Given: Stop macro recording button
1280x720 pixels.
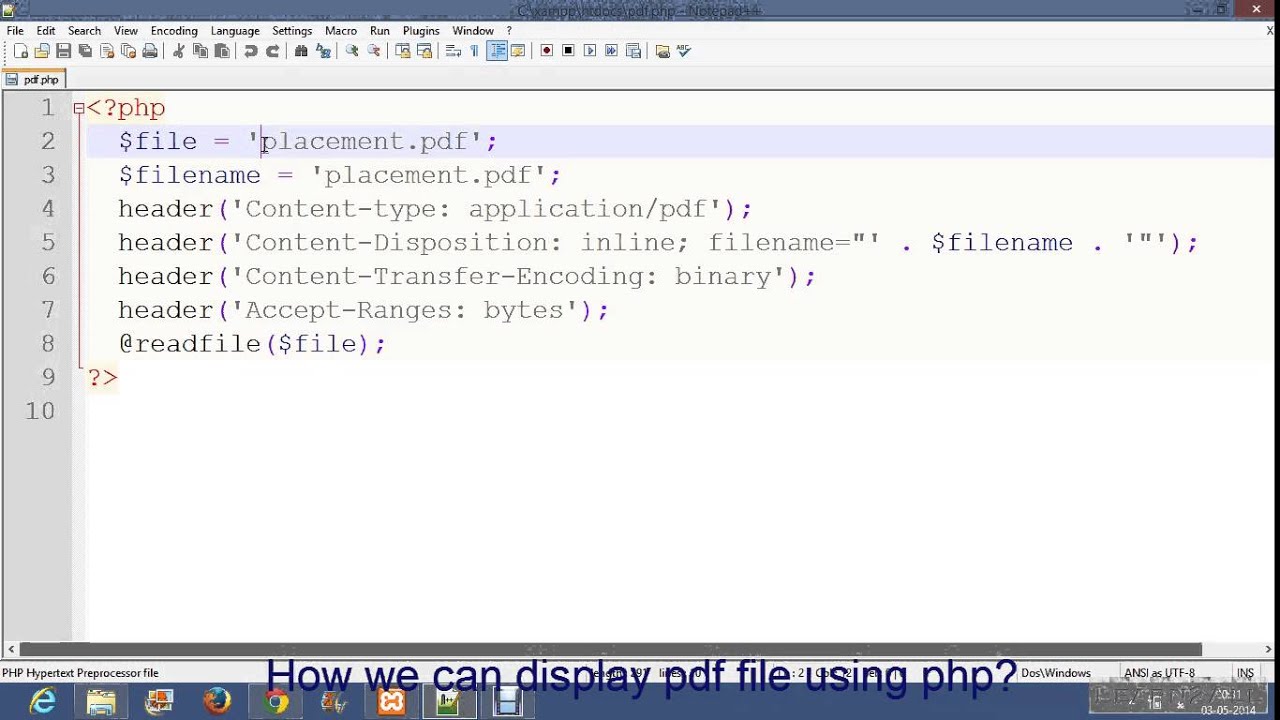Looking at the screenshot, I should coord(568,51).
